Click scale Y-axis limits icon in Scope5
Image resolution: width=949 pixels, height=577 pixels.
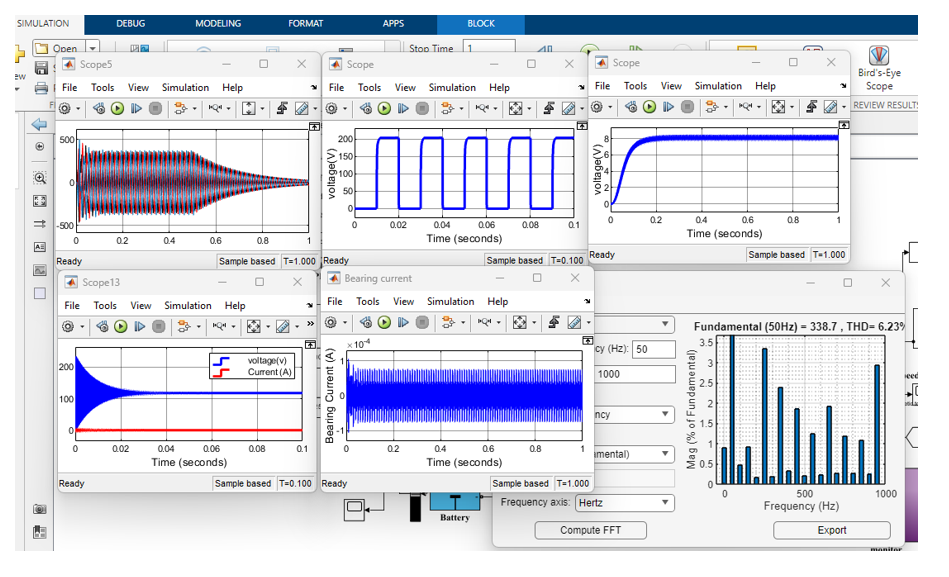point(248,108)
